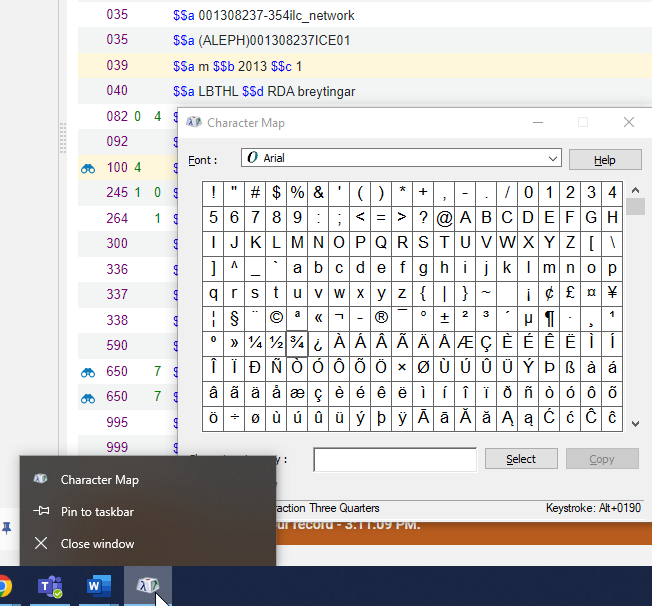Click the Help button
652x606 pixels.
click(605, 160)
